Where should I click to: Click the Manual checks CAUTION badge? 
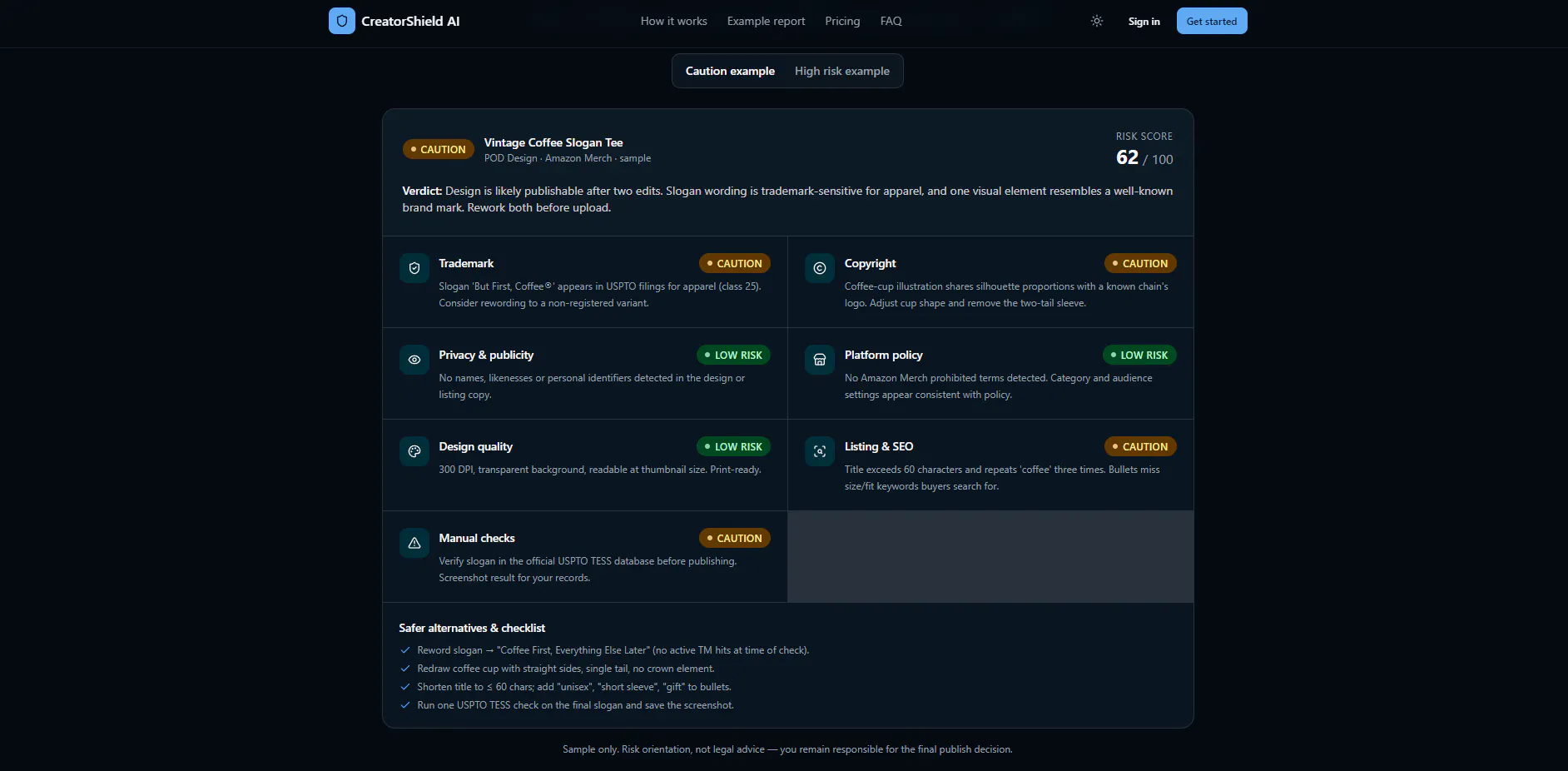pyautogui.click(x=734, y=538)
